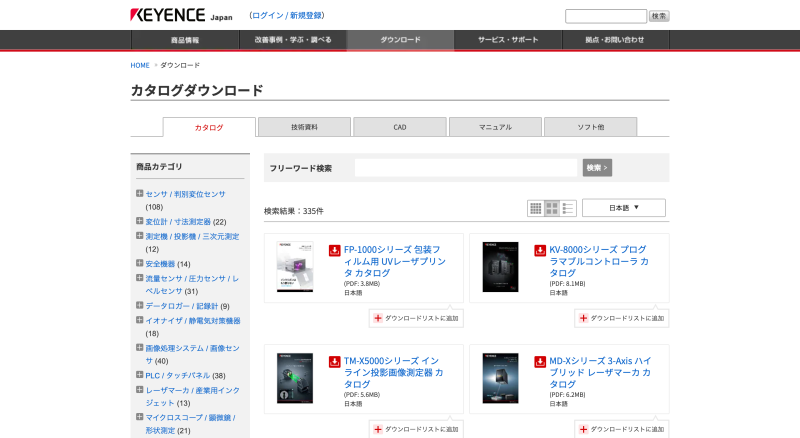Open FP-1000シリーズ catalog title link

click(394, 261)
